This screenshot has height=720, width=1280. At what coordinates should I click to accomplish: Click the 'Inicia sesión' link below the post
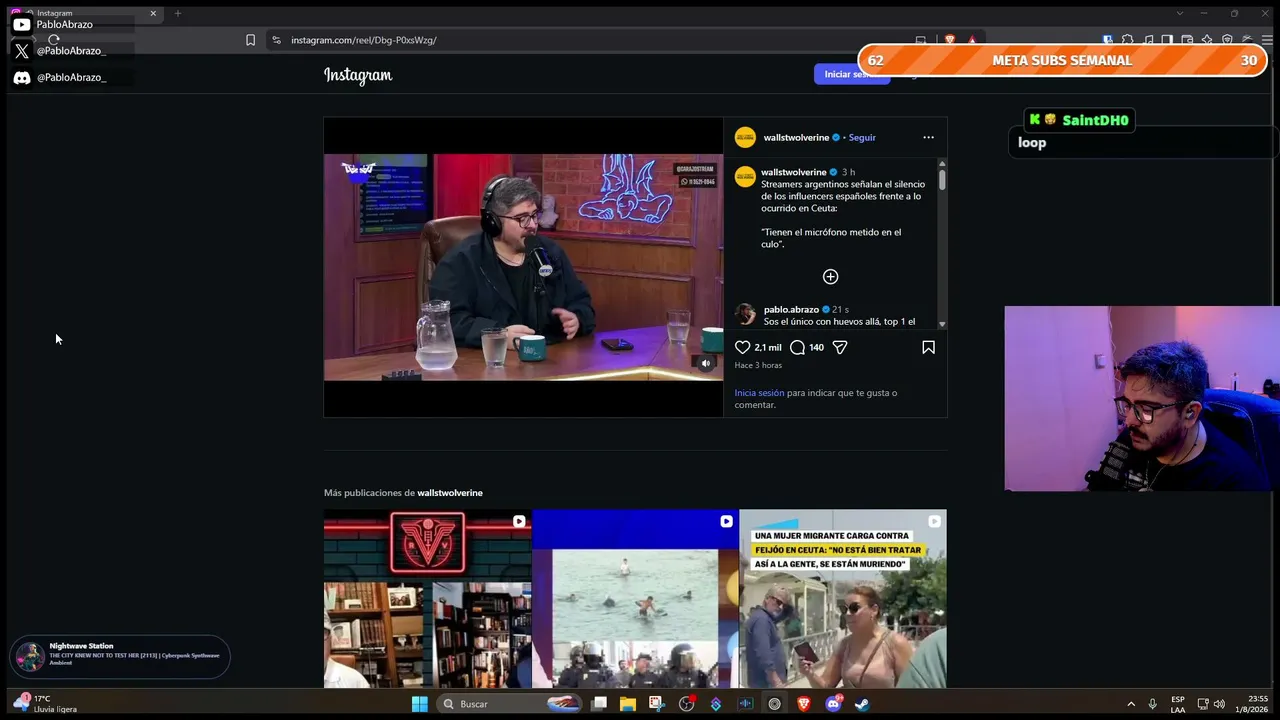click(759, 393)
